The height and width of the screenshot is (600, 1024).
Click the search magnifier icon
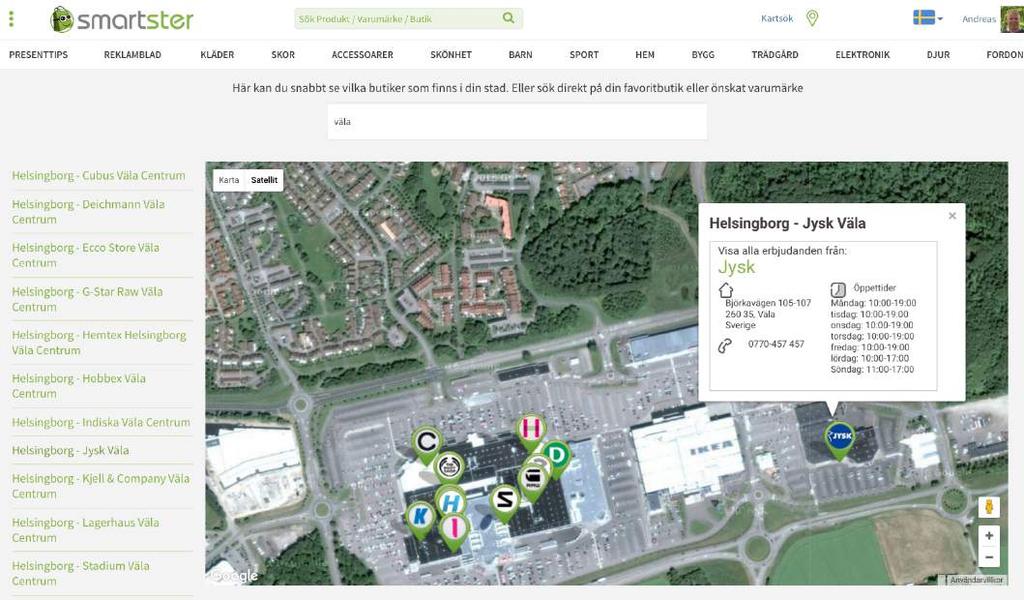508,18
